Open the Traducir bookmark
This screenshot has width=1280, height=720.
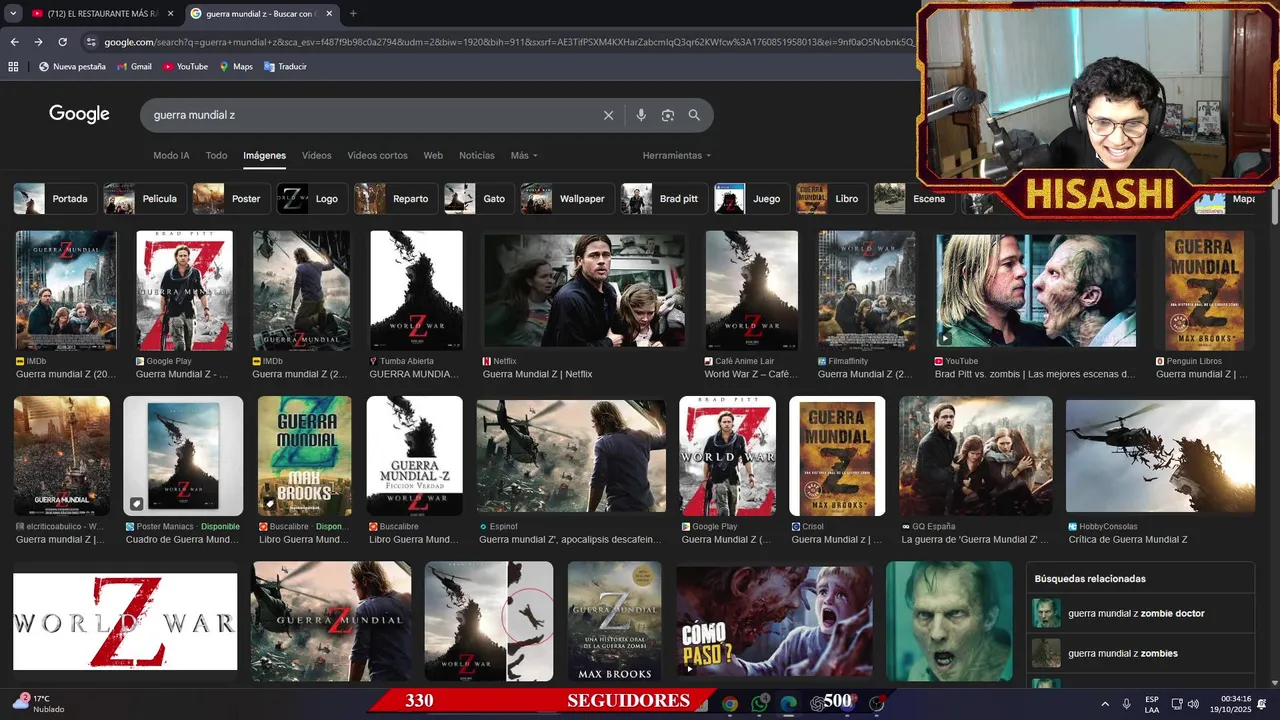(285, 67)
